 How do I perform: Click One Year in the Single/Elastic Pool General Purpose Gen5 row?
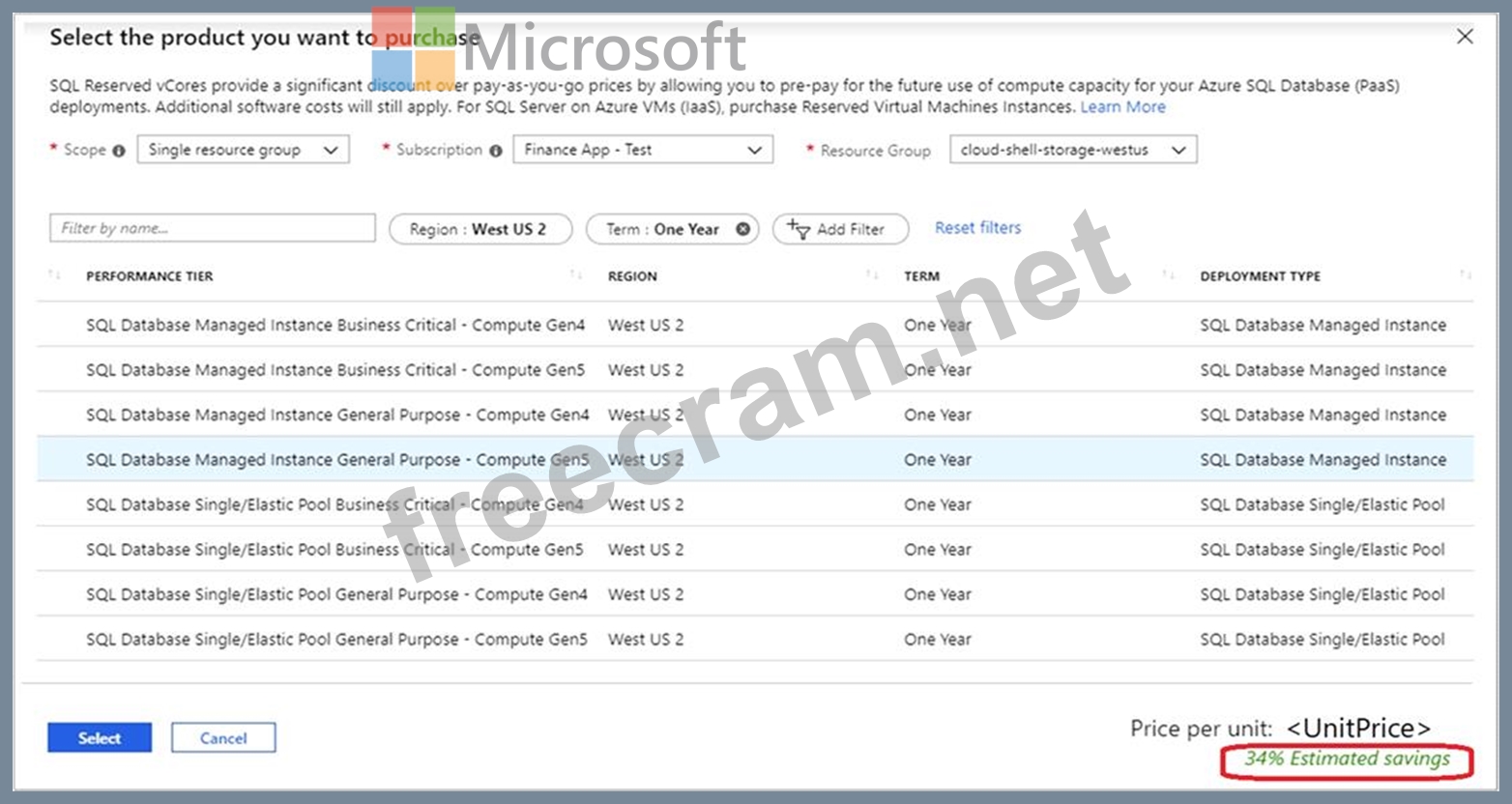(938, 640)
